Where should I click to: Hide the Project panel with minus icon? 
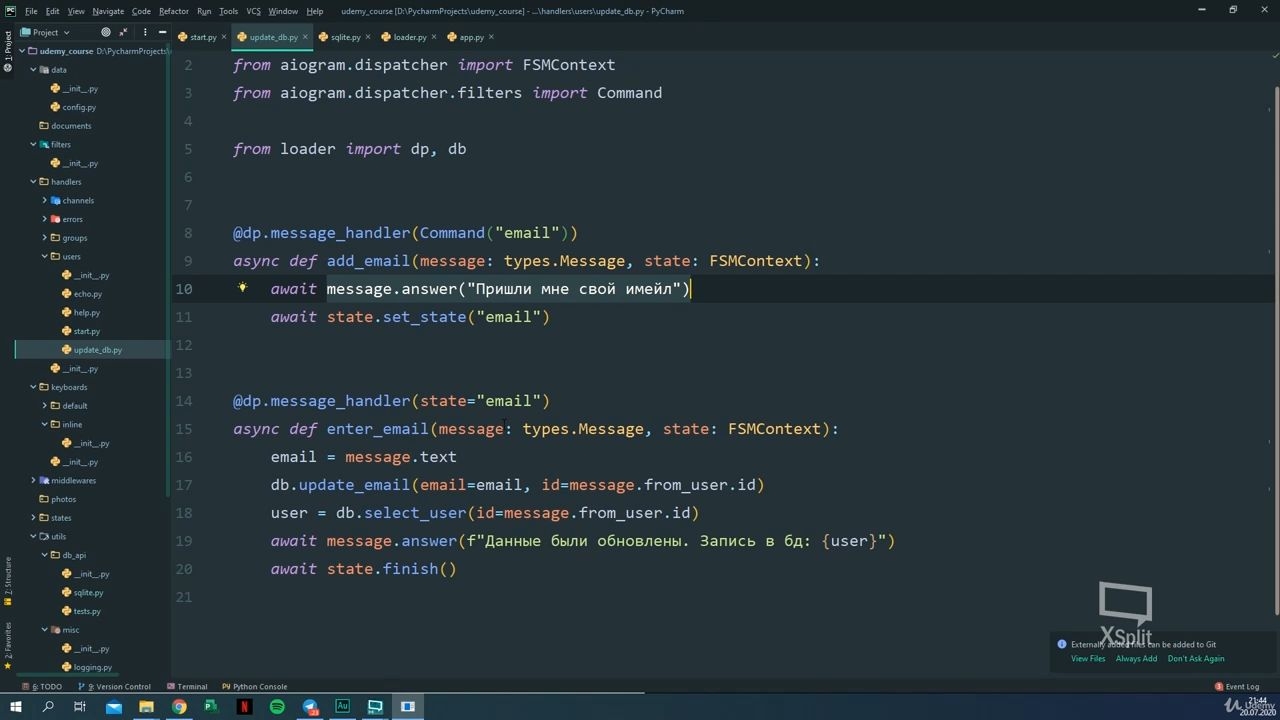pyautogui.click(x=161, y=32)
